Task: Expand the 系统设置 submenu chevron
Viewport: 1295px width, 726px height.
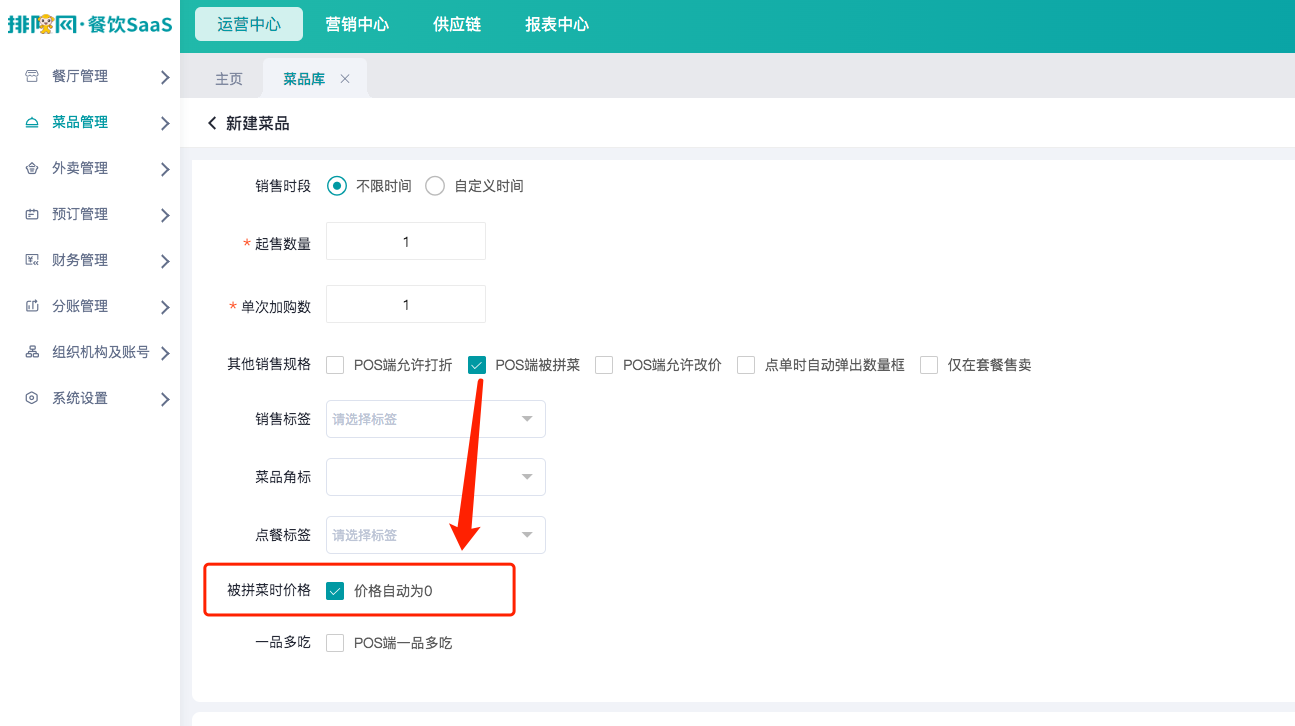Action: click(165, 399)
